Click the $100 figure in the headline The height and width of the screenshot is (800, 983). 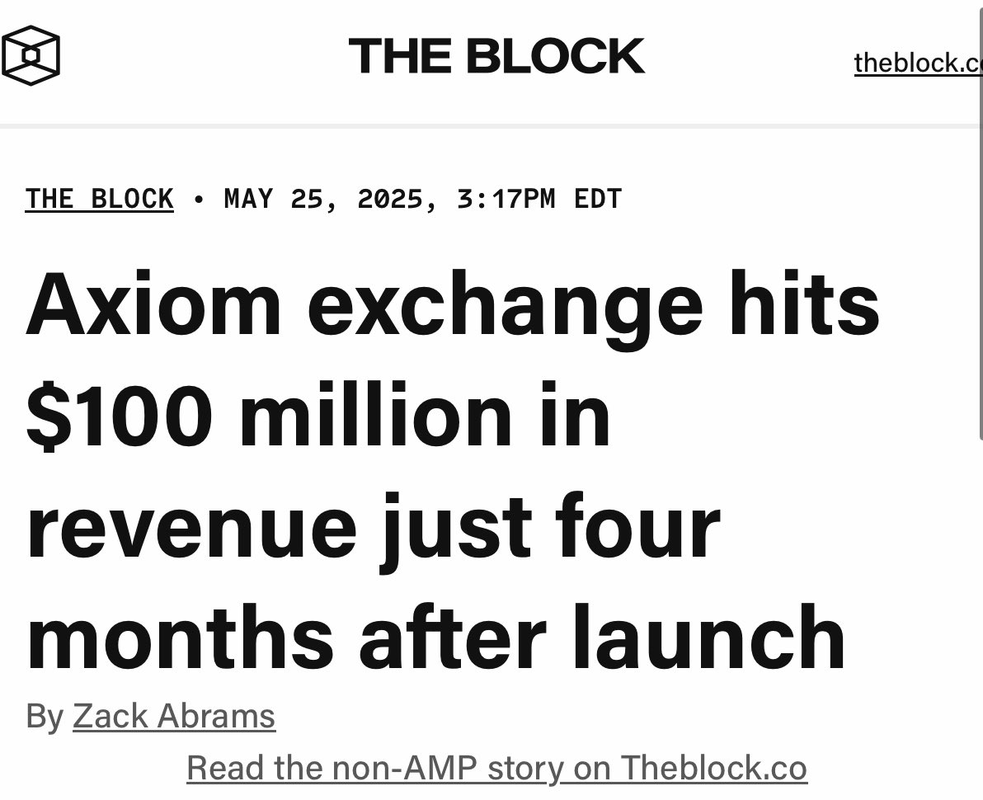118,414
